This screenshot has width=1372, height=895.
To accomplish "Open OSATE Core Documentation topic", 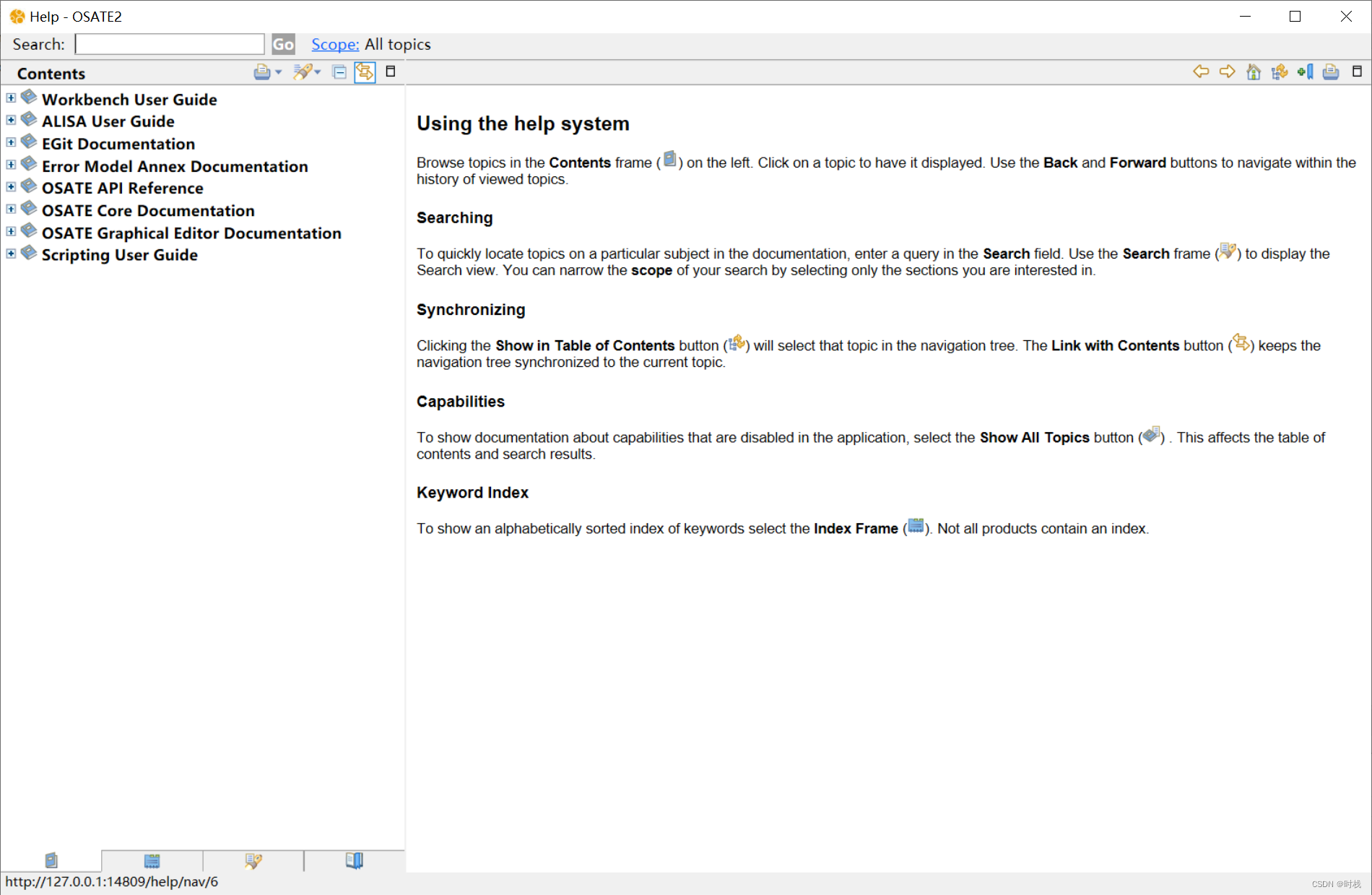I will [x=148, y=210].
